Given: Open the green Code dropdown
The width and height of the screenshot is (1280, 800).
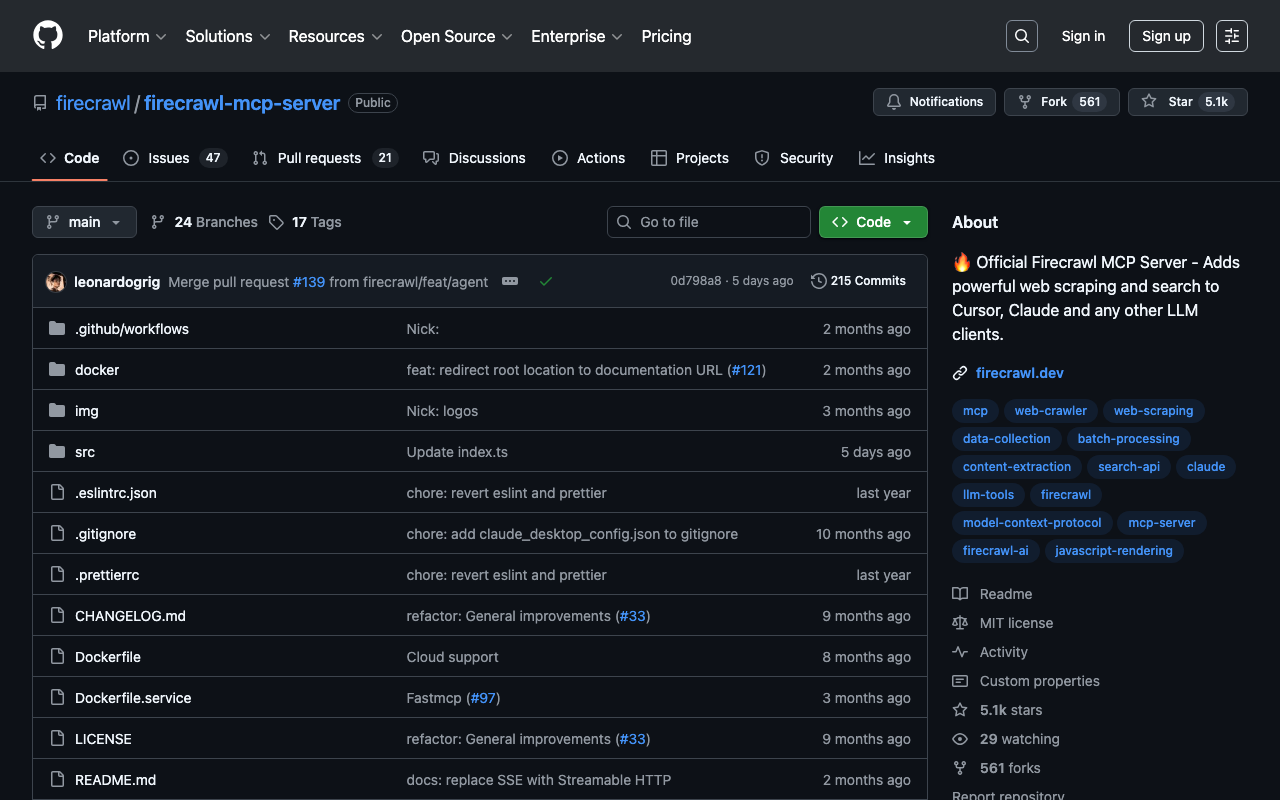Looking at the screenshot, I should click(872, 222).
